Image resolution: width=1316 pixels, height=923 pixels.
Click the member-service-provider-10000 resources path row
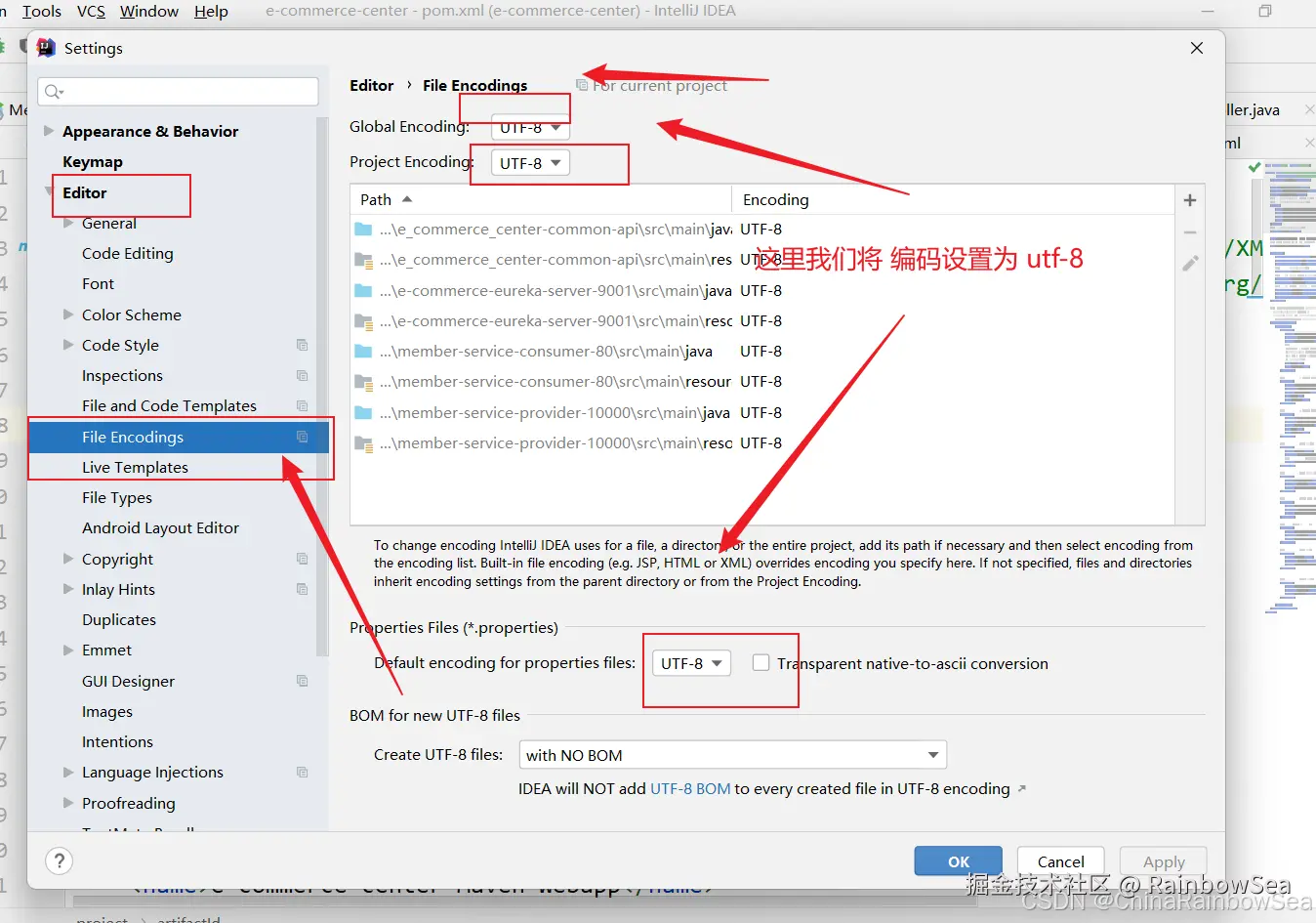click(x=761, y=442)
